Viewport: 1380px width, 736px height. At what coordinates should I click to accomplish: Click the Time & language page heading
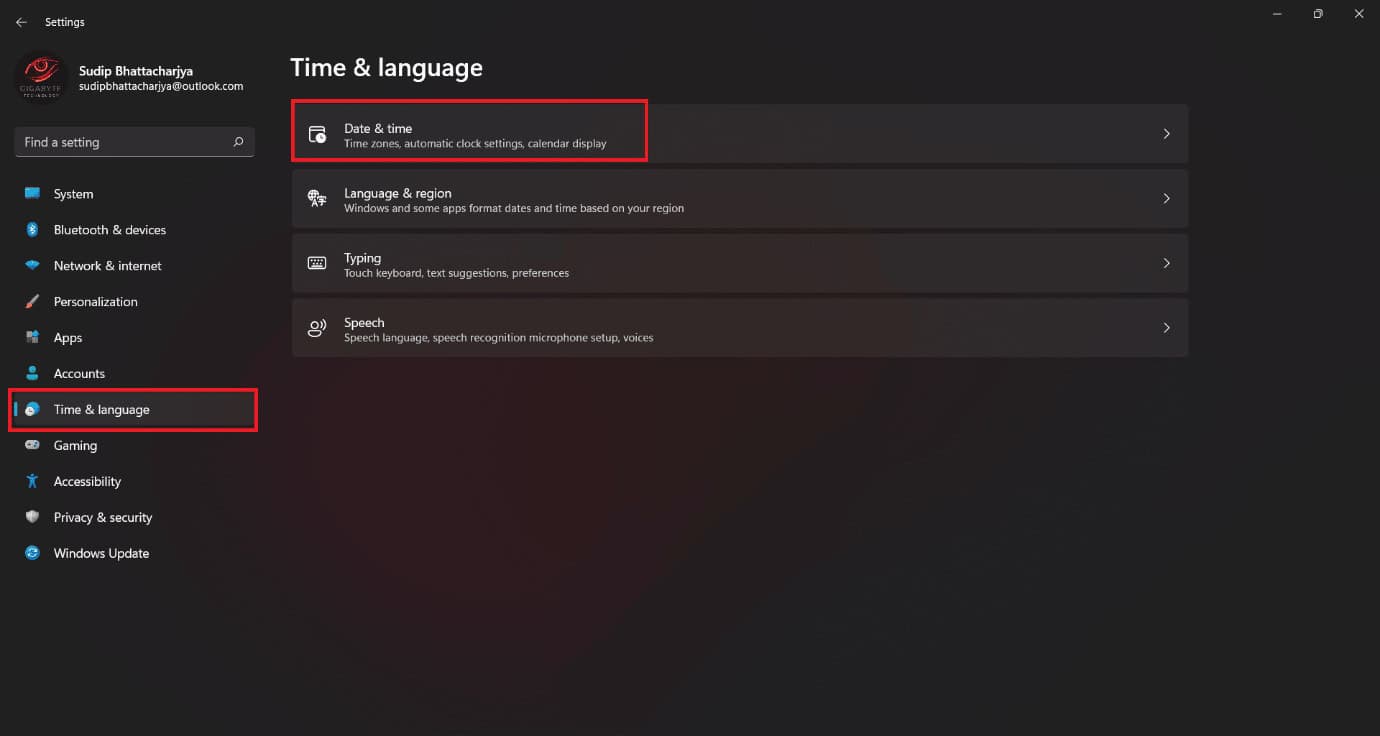tap(386, 68)
